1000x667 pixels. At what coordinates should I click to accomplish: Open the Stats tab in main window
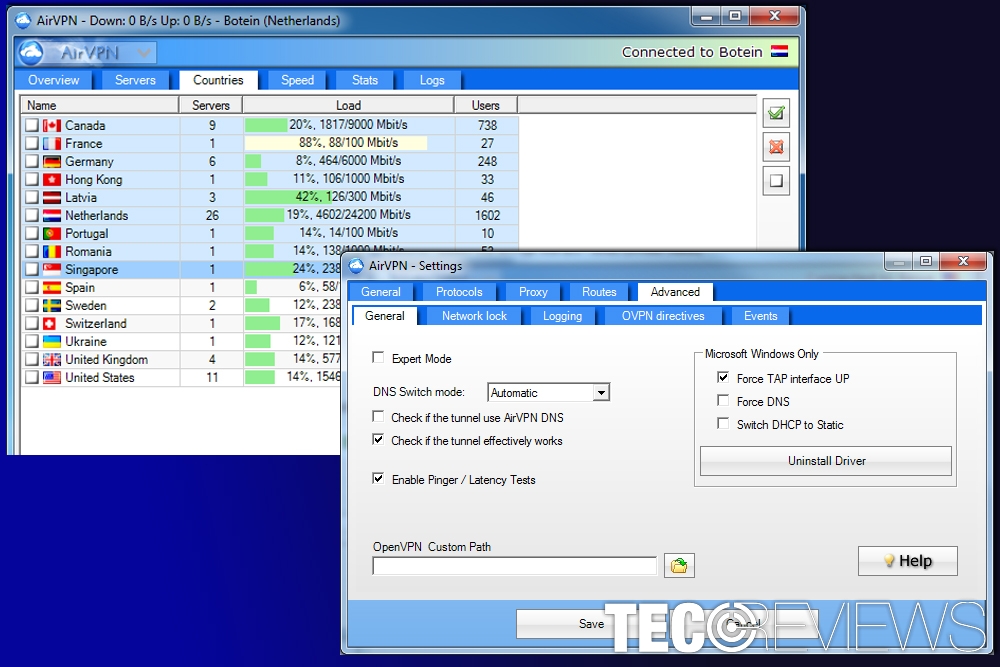click(365, 80)
